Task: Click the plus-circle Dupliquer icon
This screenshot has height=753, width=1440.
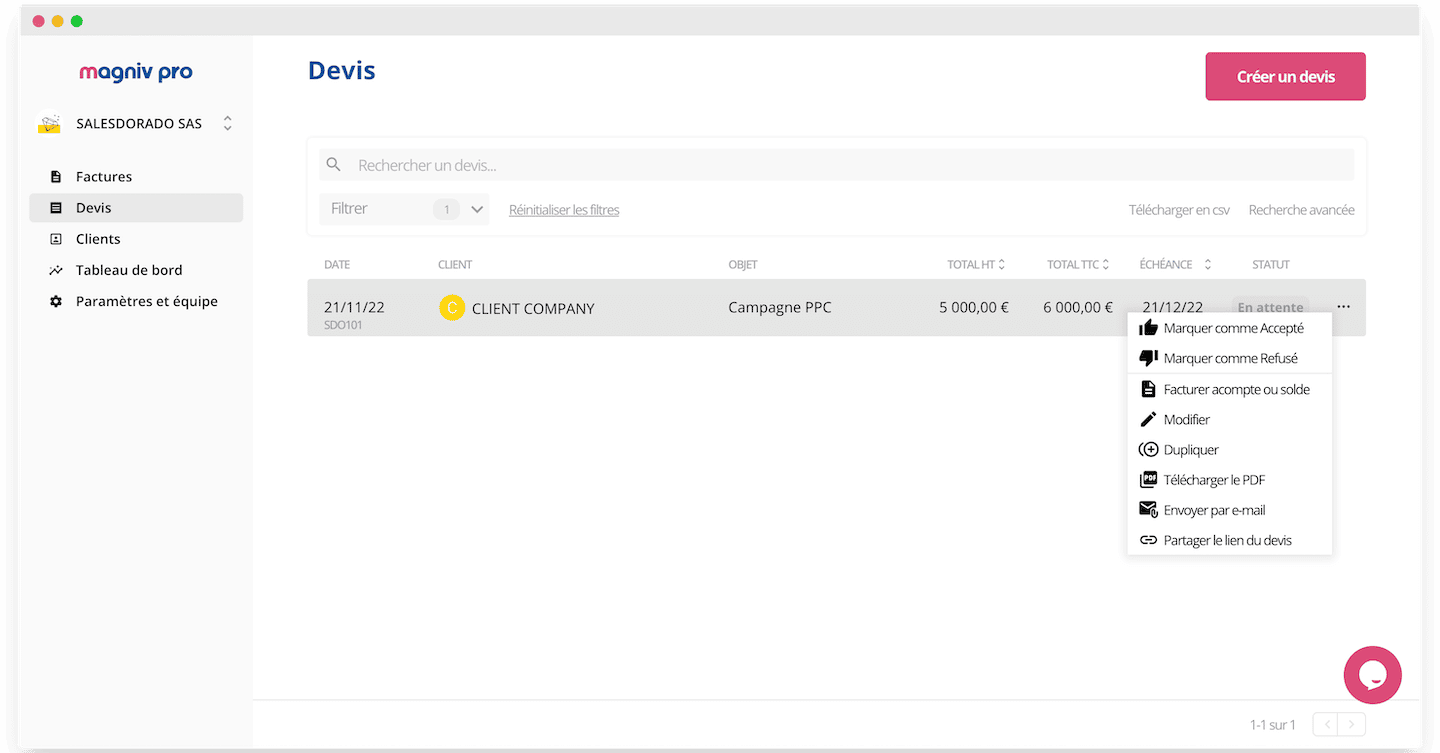Action: point(1148,450)
